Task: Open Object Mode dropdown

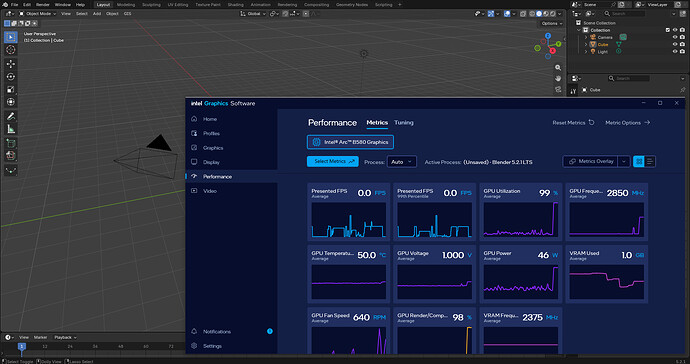Action: click(37, 14)
